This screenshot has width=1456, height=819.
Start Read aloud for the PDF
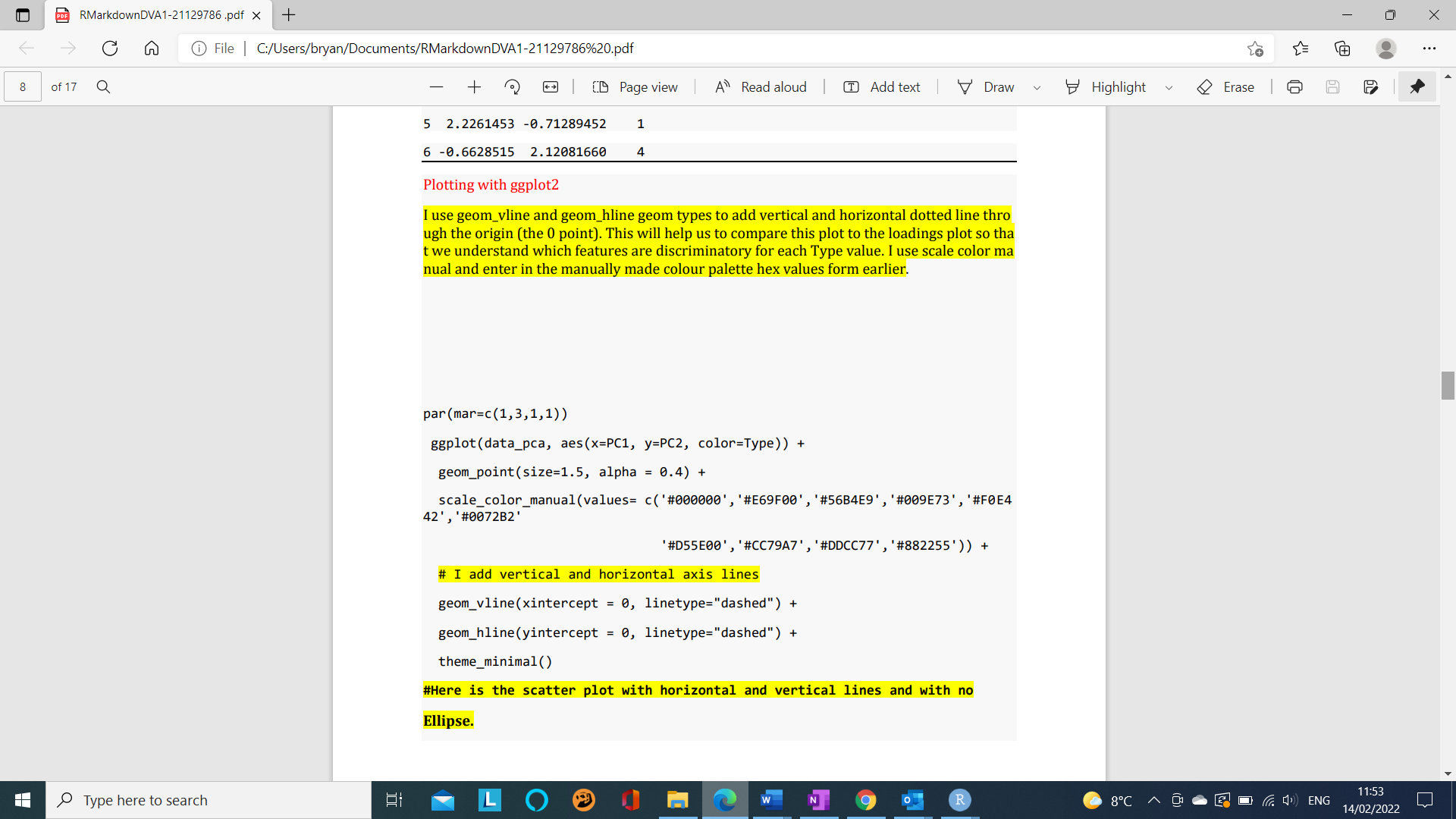(761, 86)
